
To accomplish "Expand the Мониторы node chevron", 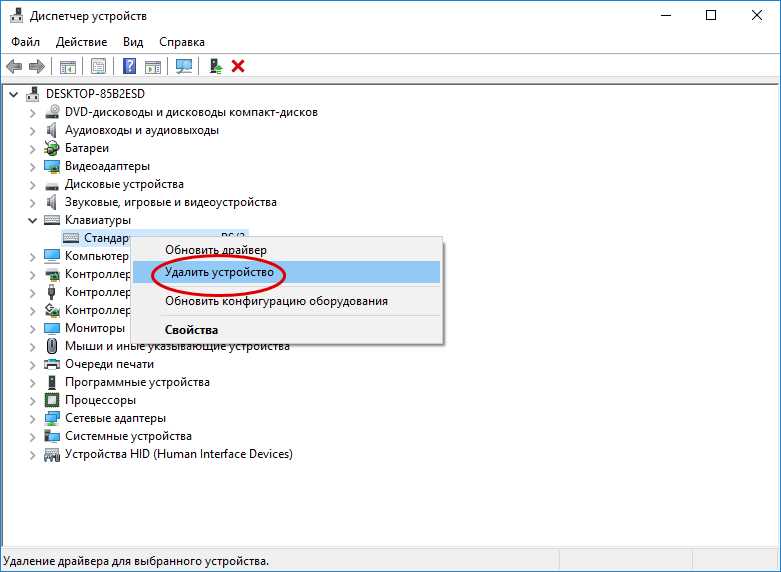I will tap(33, 329).
